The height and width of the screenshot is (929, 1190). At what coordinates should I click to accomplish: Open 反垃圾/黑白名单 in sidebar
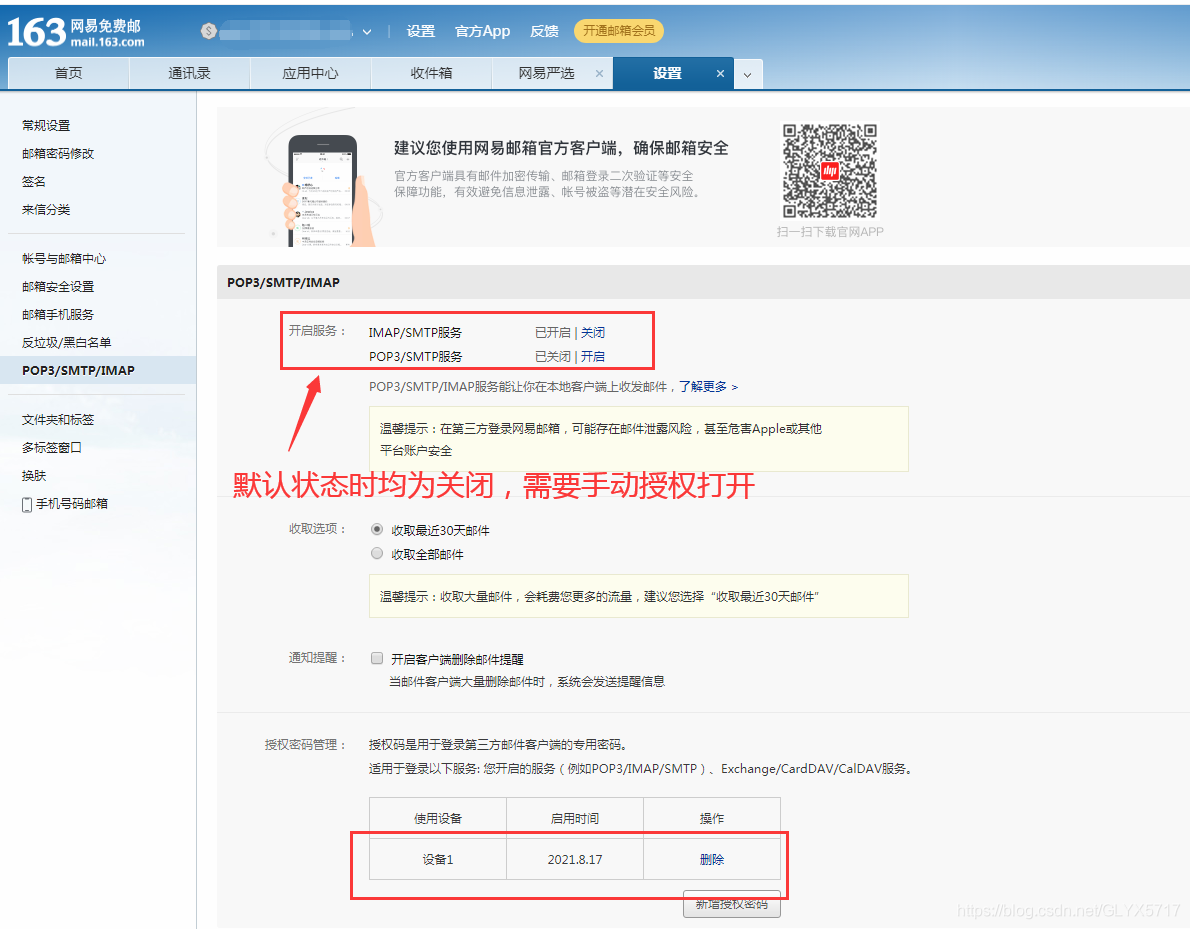pyautogui.click(x=67, y=343)
